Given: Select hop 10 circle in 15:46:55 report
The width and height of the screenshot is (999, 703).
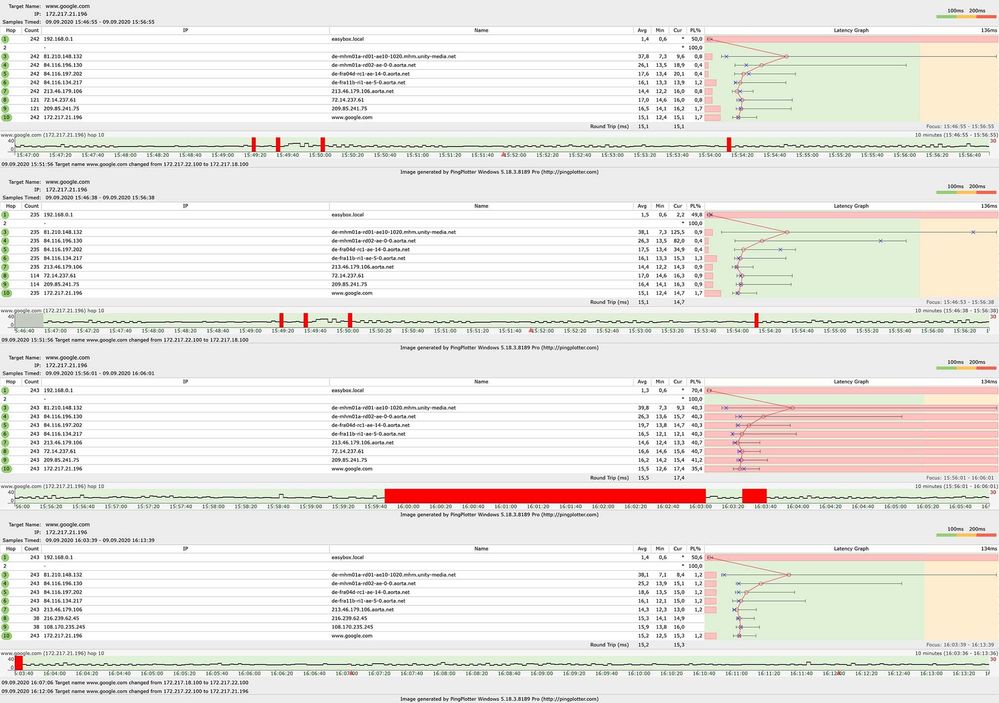Looking at the screenshot, I should pyautogui.click(x=6, y=117).
